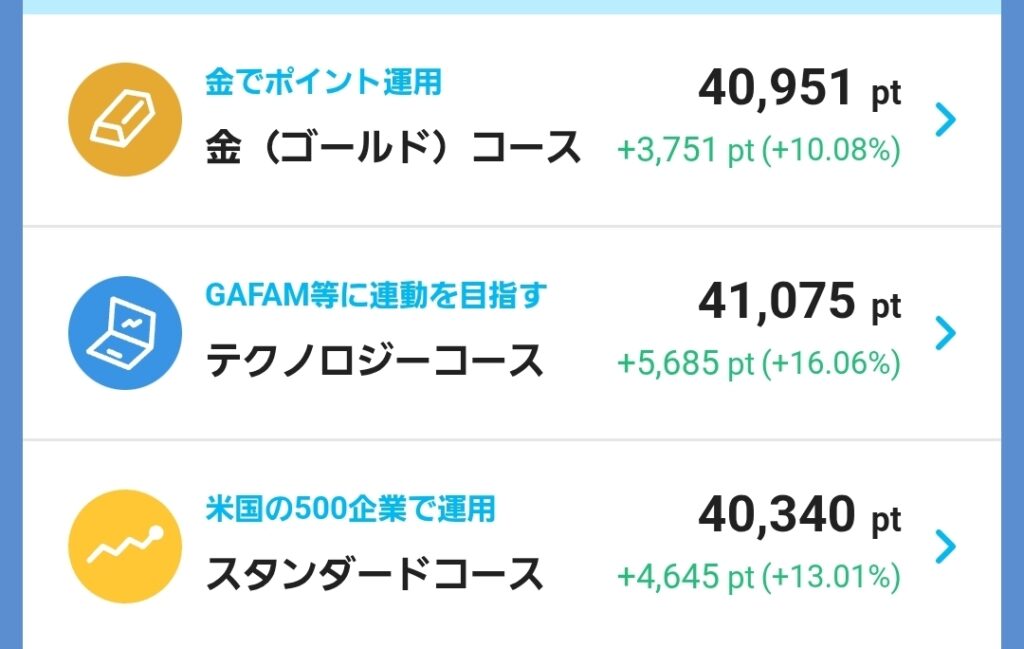Click the (+16.06%) percentage figure

[831, 363]
